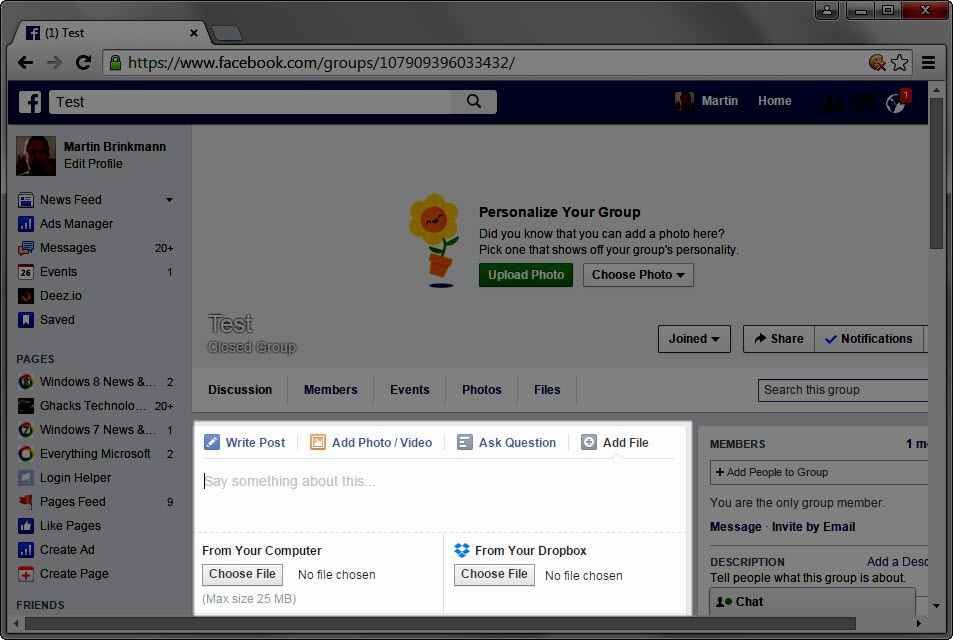This screenshot has height=640, width=953.
Task: Click the Chrome user profile icon in title bar
Action: (827, 10)
